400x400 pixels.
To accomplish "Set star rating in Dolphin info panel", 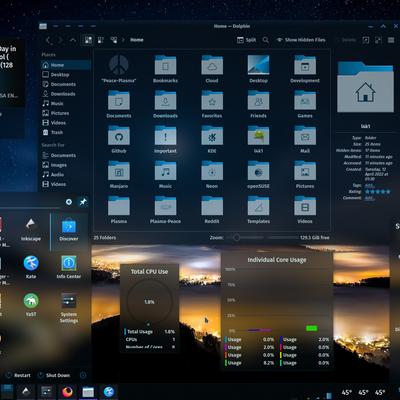I will pyautogui.click(x=378, y=192).
